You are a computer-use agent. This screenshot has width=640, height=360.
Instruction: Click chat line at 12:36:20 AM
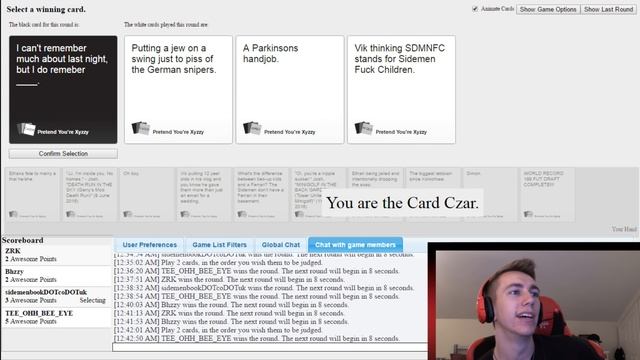257,271
